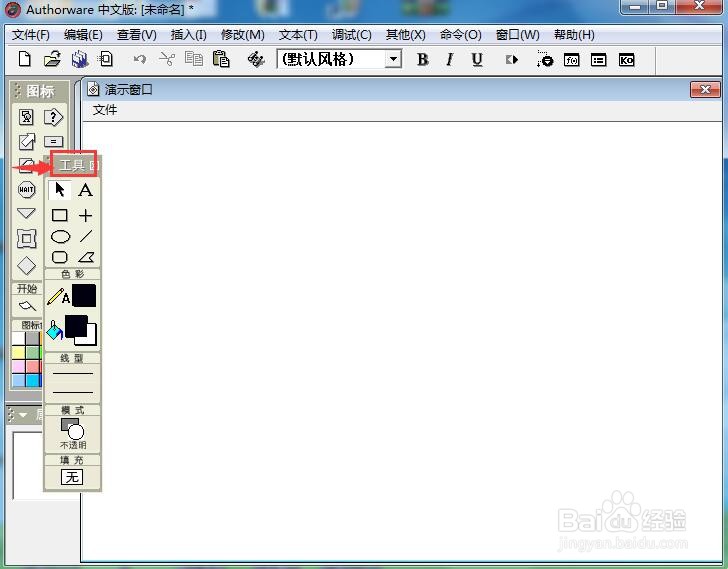Click the Copy toolbar icon
The width and height of the screenshot is (728, 569).
[x=194, y=59]
